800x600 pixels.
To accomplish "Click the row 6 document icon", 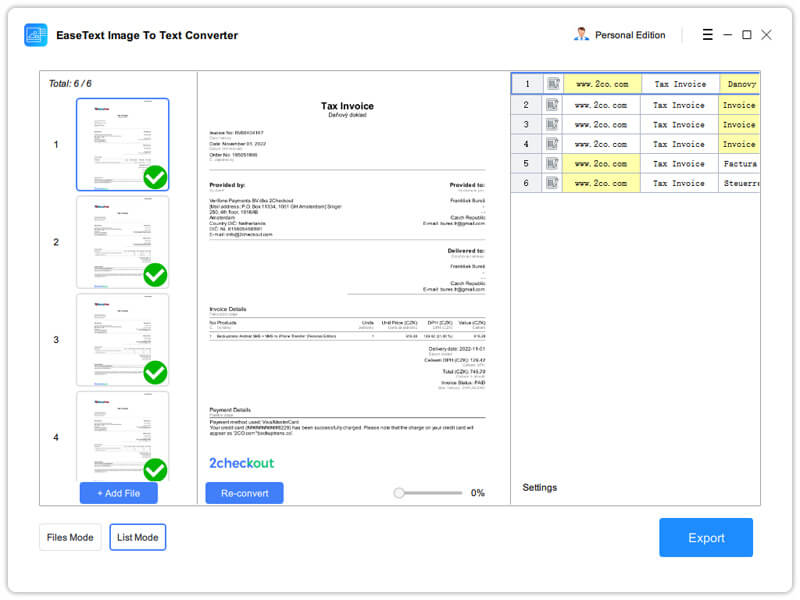I will [552, 183].
